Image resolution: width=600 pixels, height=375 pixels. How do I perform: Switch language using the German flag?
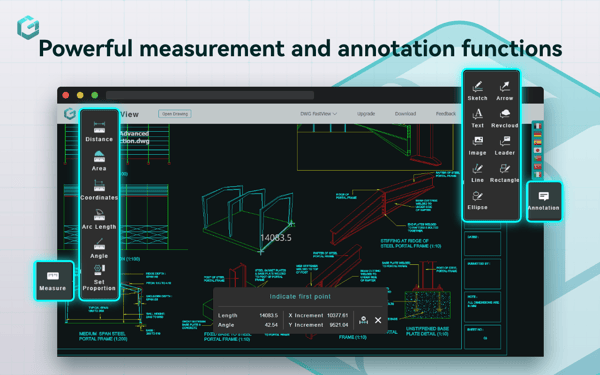point(537,134)
